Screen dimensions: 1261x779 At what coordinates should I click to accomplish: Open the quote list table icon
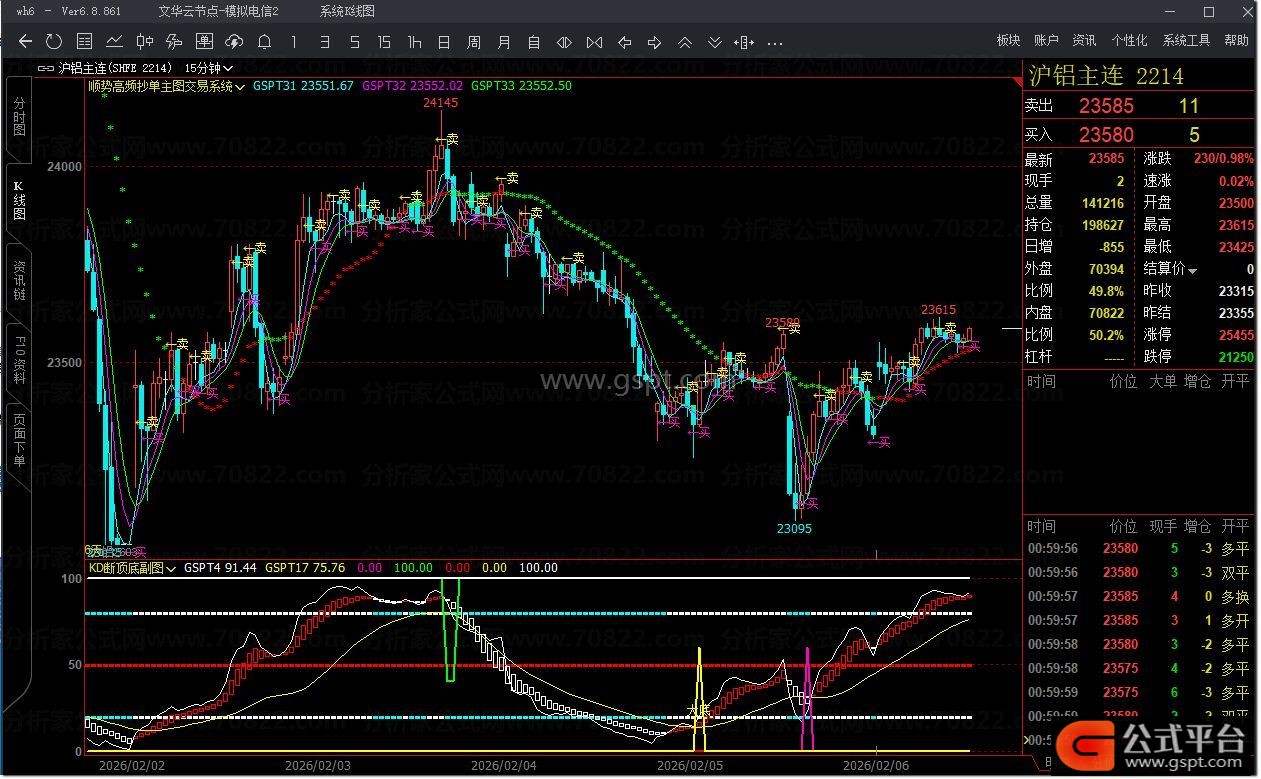coord(85,42)
